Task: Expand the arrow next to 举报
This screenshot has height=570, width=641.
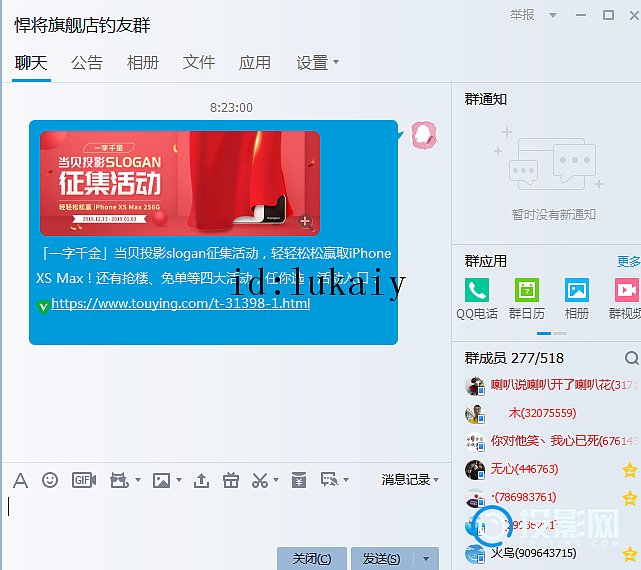Action: 553,16
